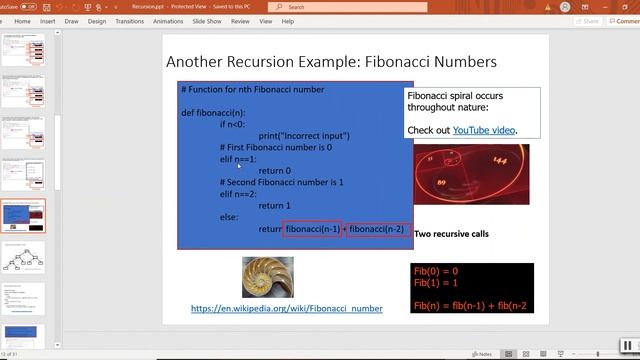Click the slide title 'Another Recursion Example'
640x360 pixels.
[331, 62]
